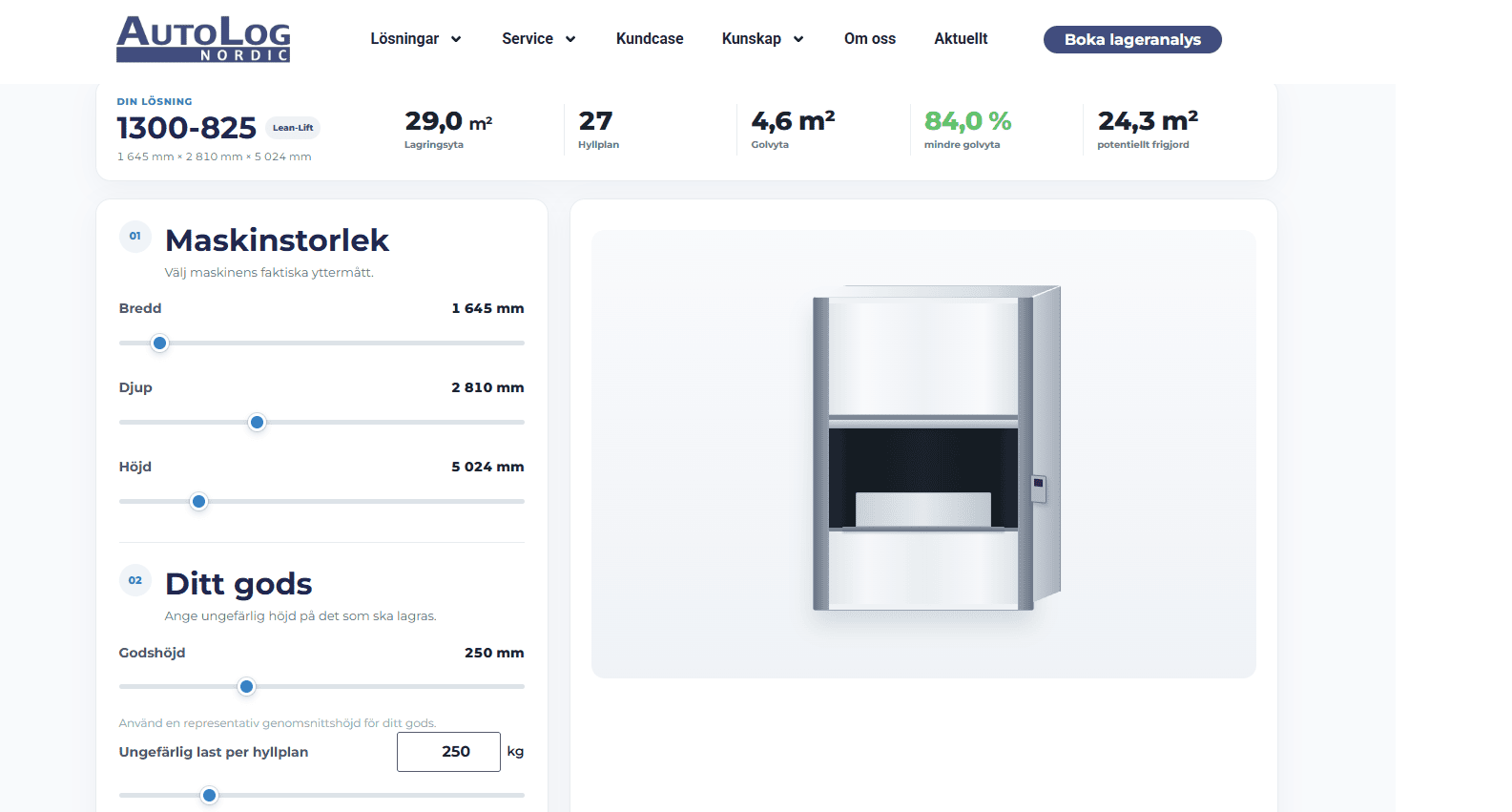The width and height of the screenshot is (1512, 812).
Task: Click the 1 645 mm Bredd value
Action: [487, 308]
